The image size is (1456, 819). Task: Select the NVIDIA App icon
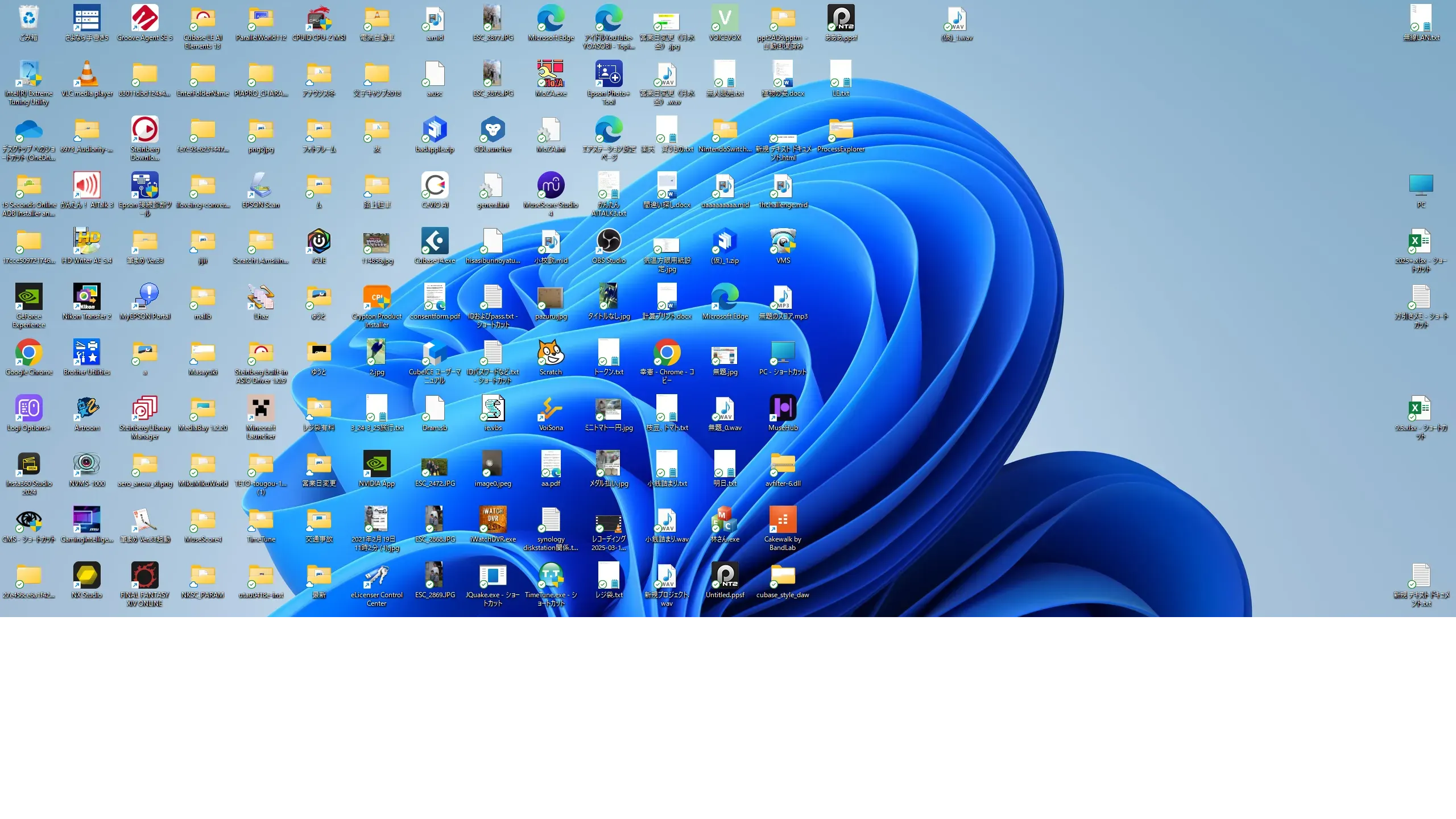[x=377, y=465]
